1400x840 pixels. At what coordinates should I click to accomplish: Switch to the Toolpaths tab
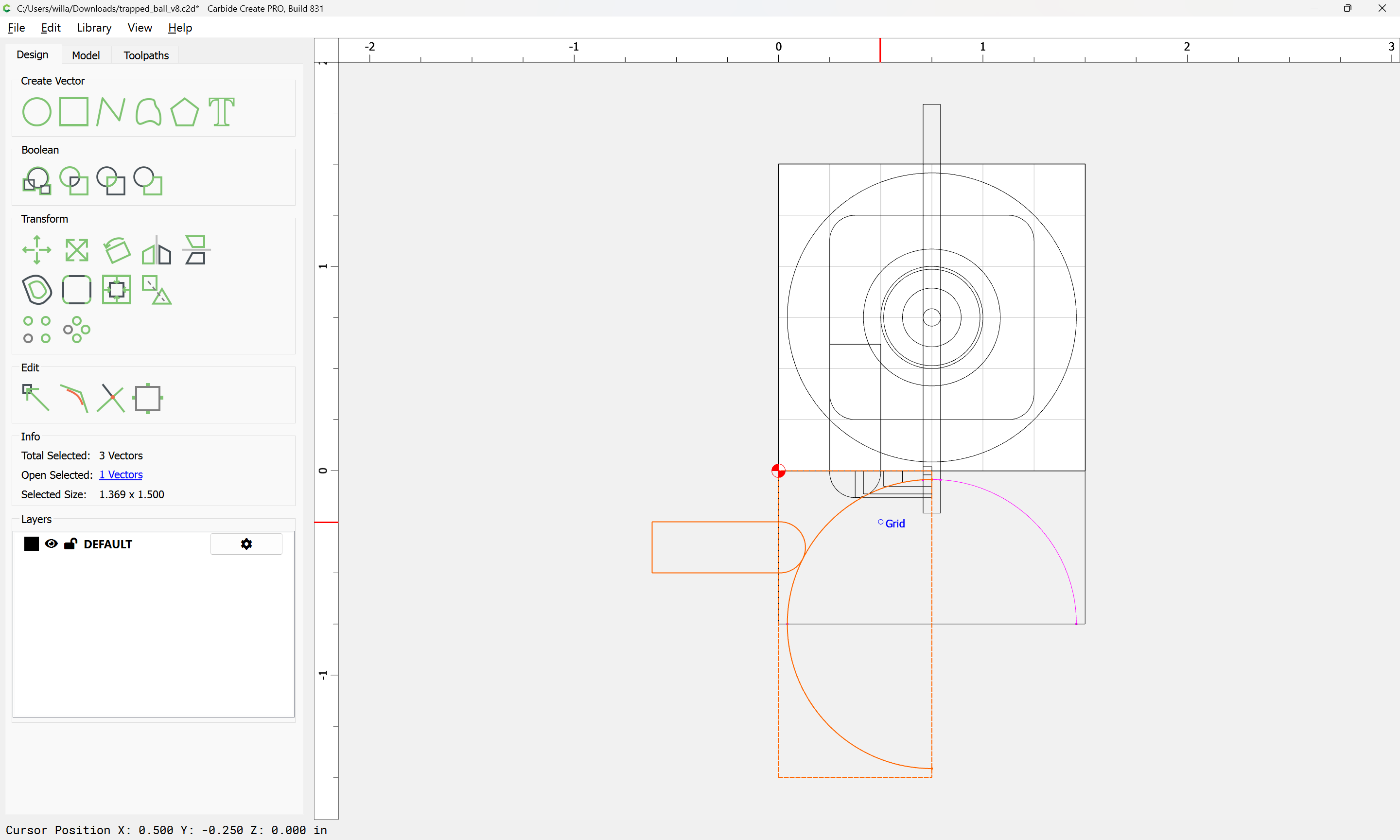click(x=146, y=55)
